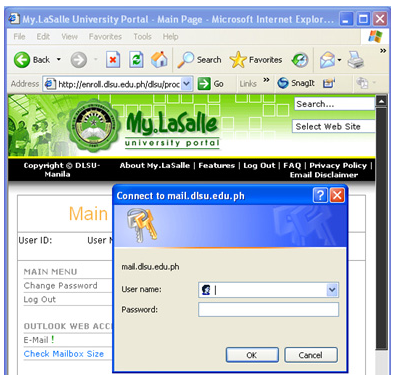Click the Links toolbar label
The width and height of the screenshot is (397, 382).
(x=248, y=84)
